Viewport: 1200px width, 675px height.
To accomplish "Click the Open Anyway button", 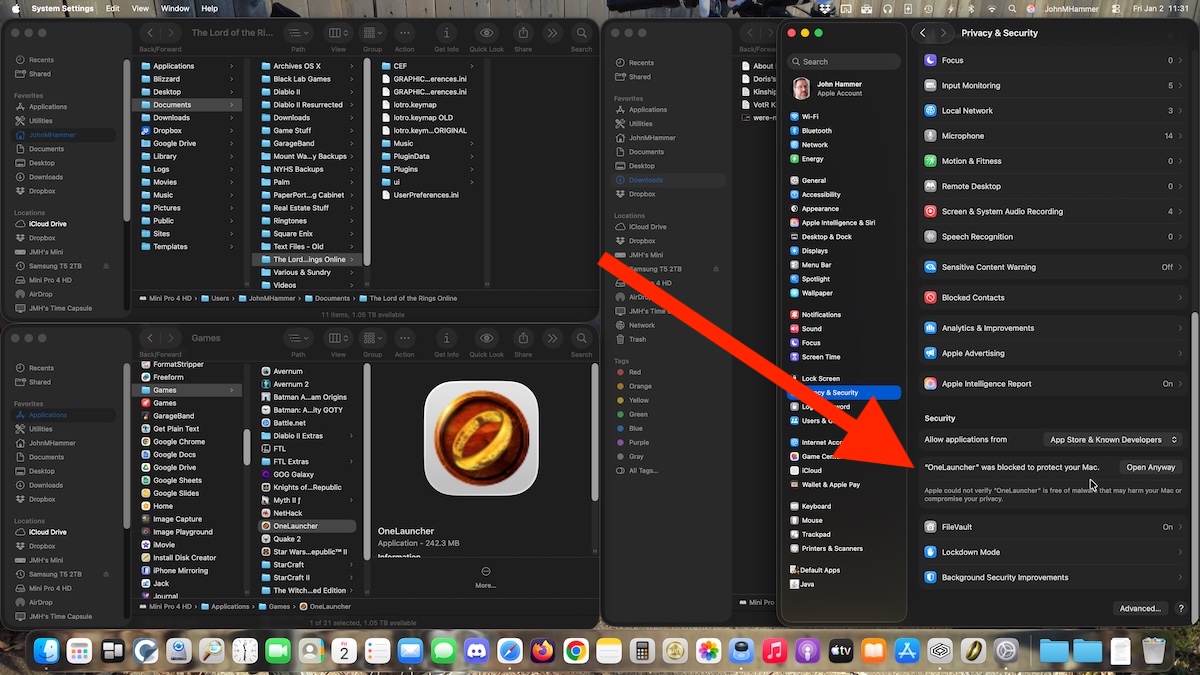I will [1150, 467].
